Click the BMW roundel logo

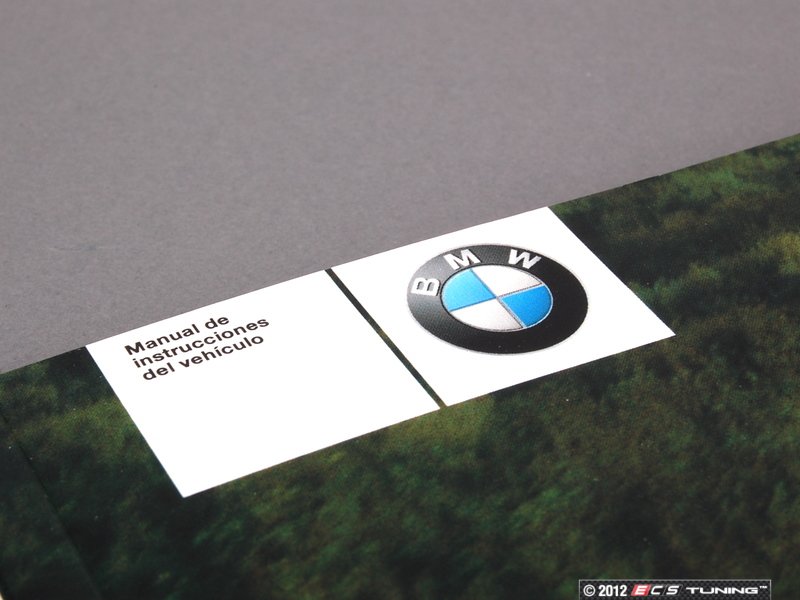tap(497, 298)
